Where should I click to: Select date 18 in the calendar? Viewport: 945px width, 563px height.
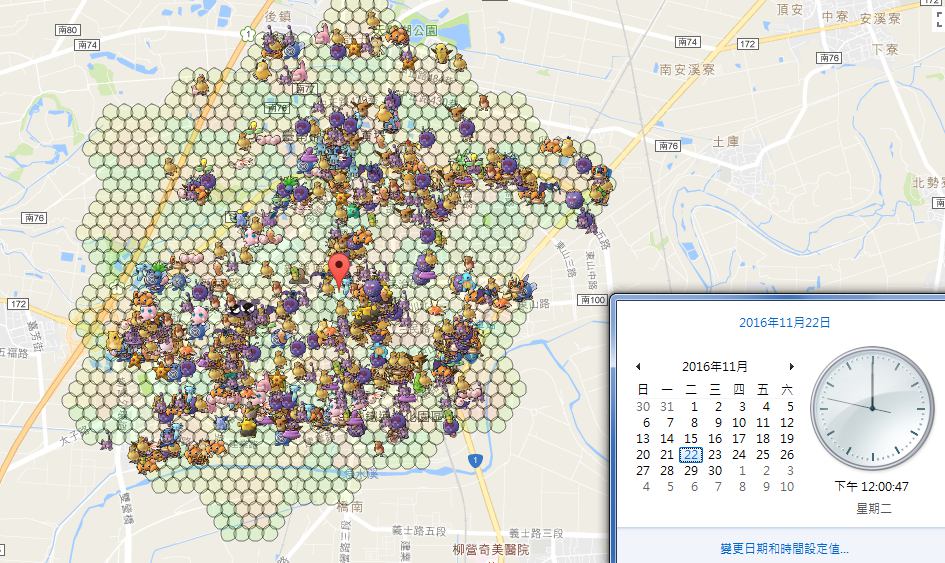[763, 439]
